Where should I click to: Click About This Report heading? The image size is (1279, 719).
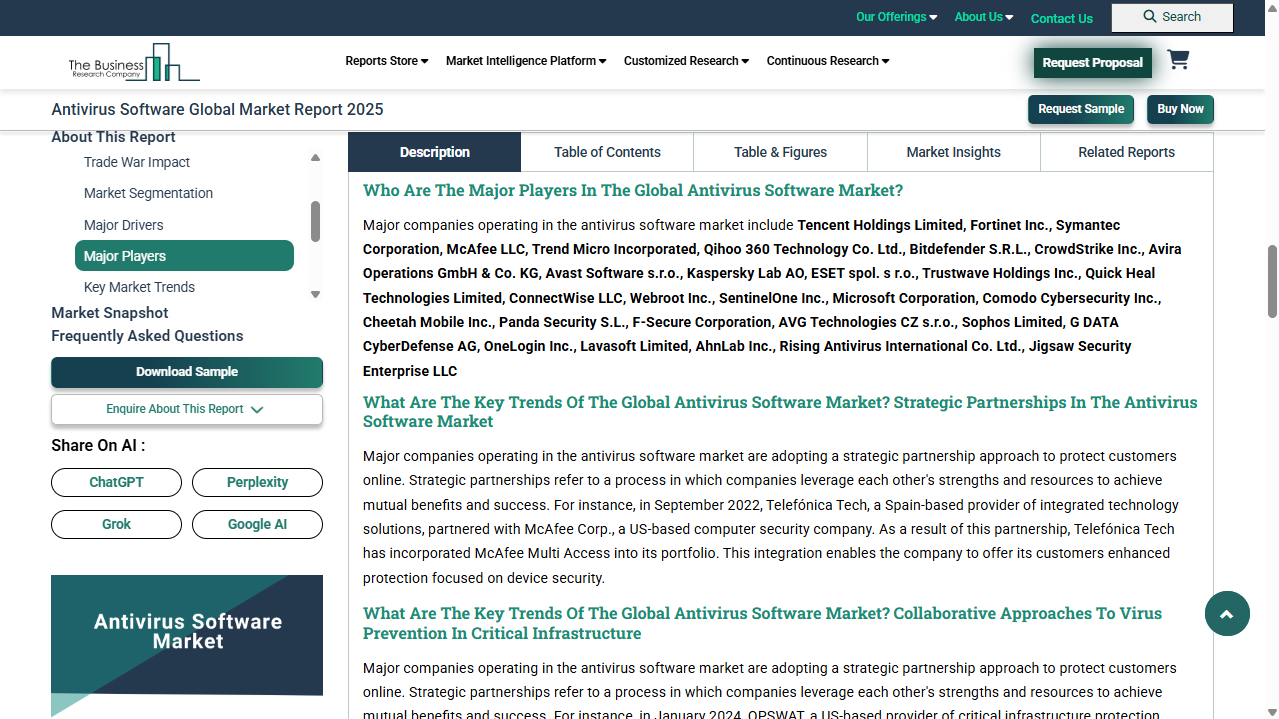pos(113,137)
